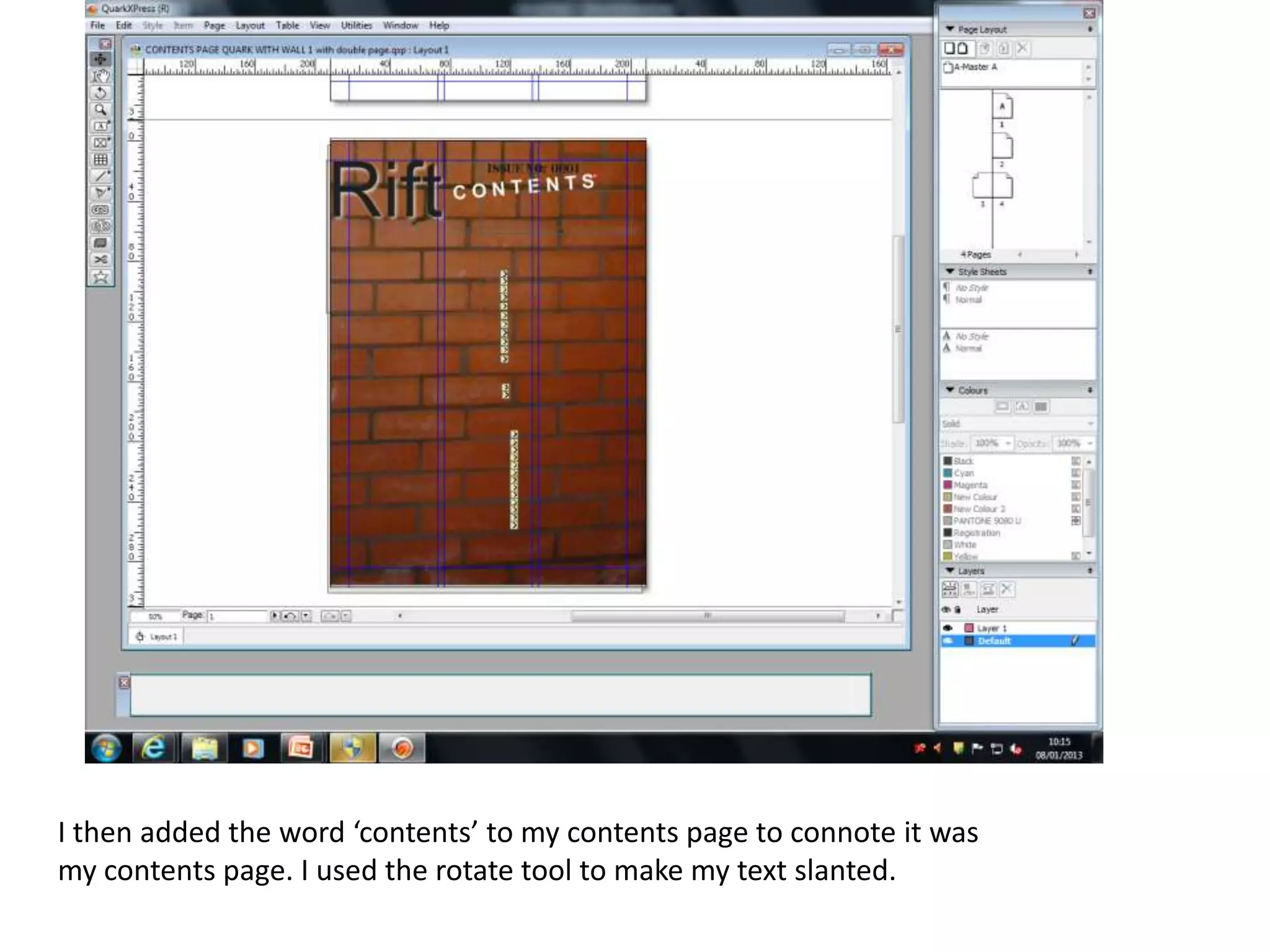Open Page Layout panel options menu
The width and height of the screenshot is (1270, 952).
coord(1090,29)
